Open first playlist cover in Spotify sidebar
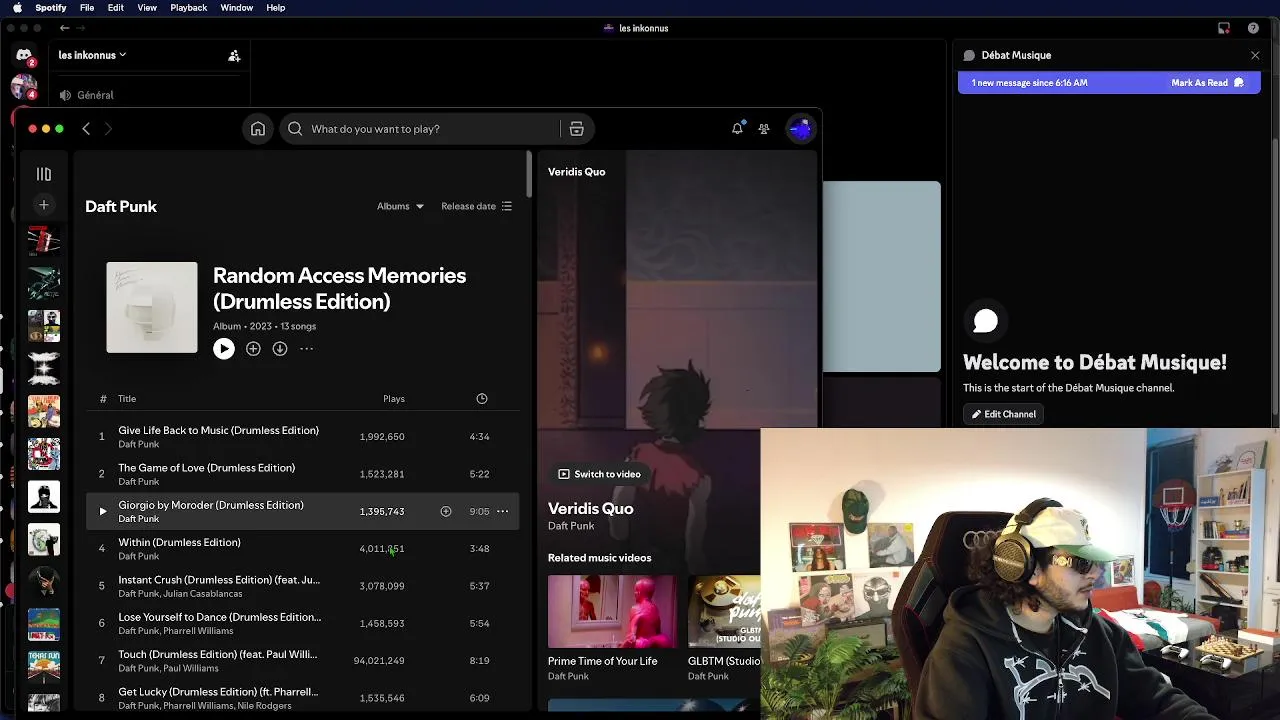This screenshot has height=720, width=1280. tap(44, 241)
